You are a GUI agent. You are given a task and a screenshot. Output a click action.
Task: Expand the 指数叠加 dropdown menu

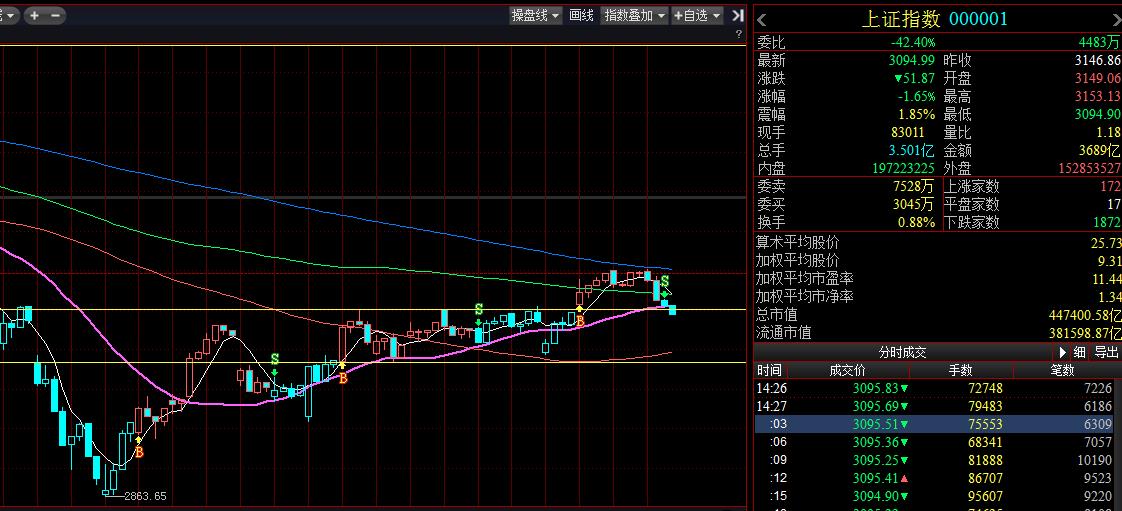[634, 15]
